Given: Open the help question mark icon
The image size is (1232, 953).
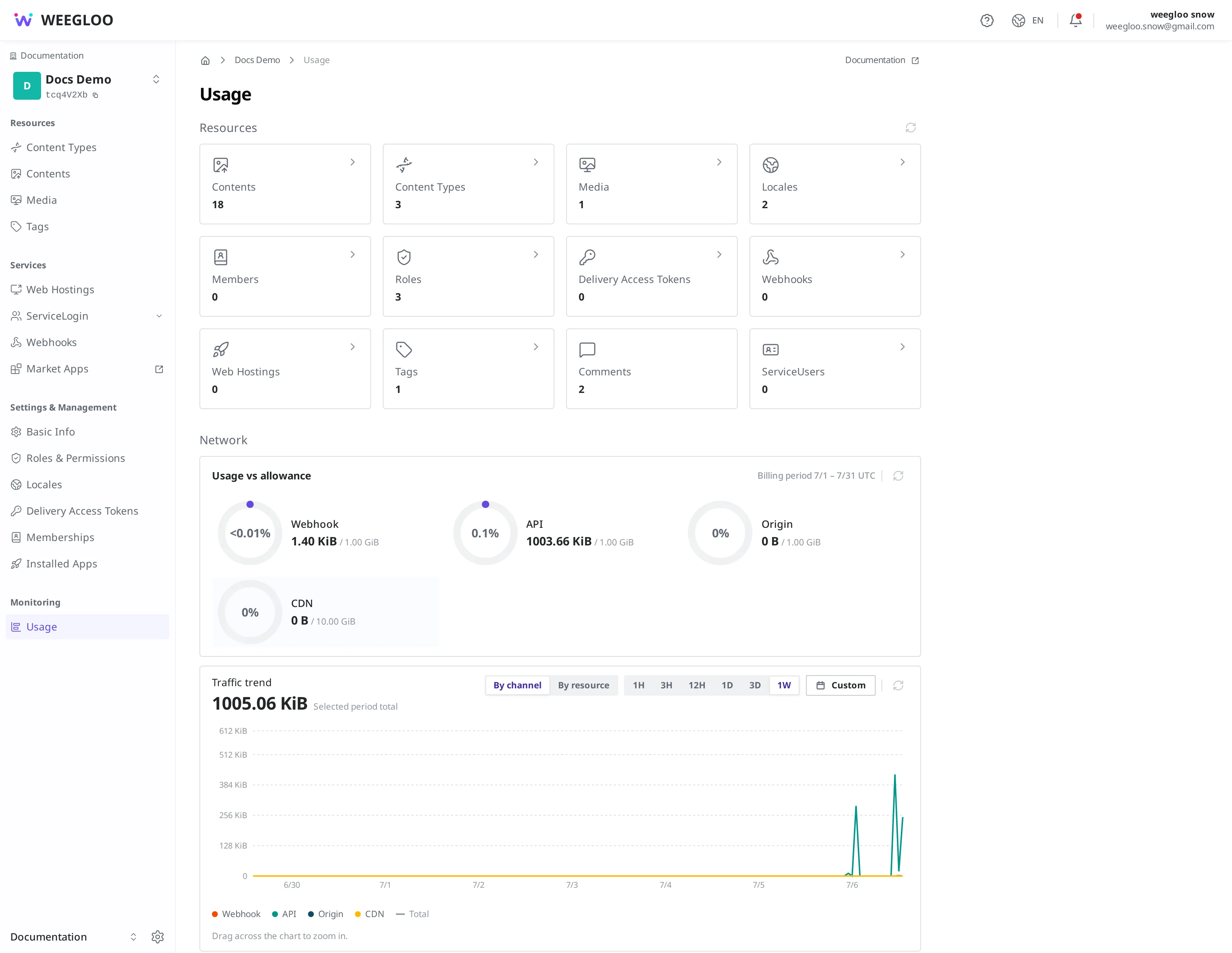Looking at the screenshot, I should [987, 20].
